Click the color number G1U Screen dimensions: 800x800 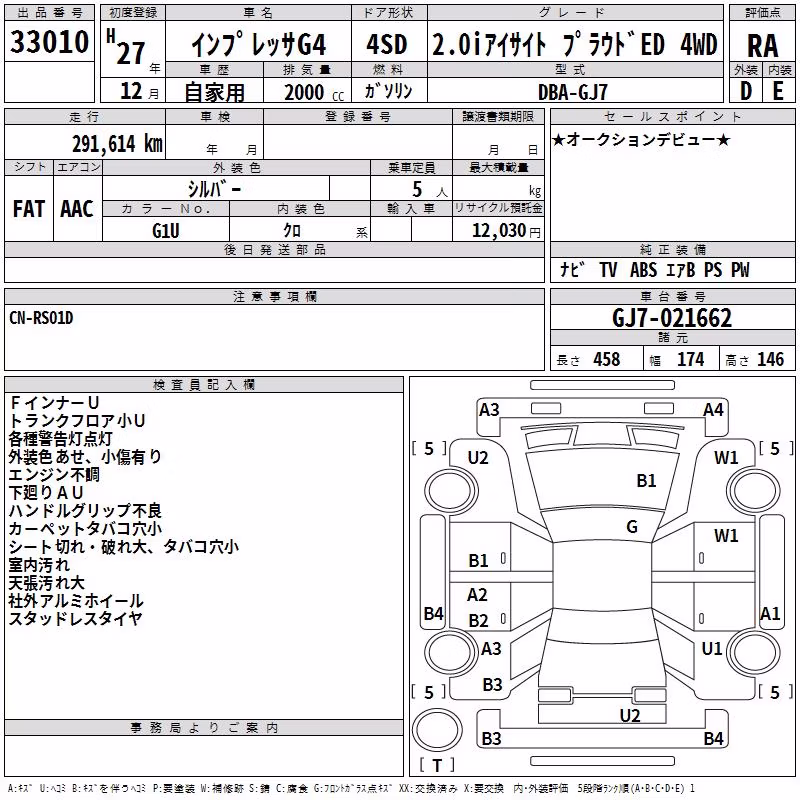click(166, 231)
